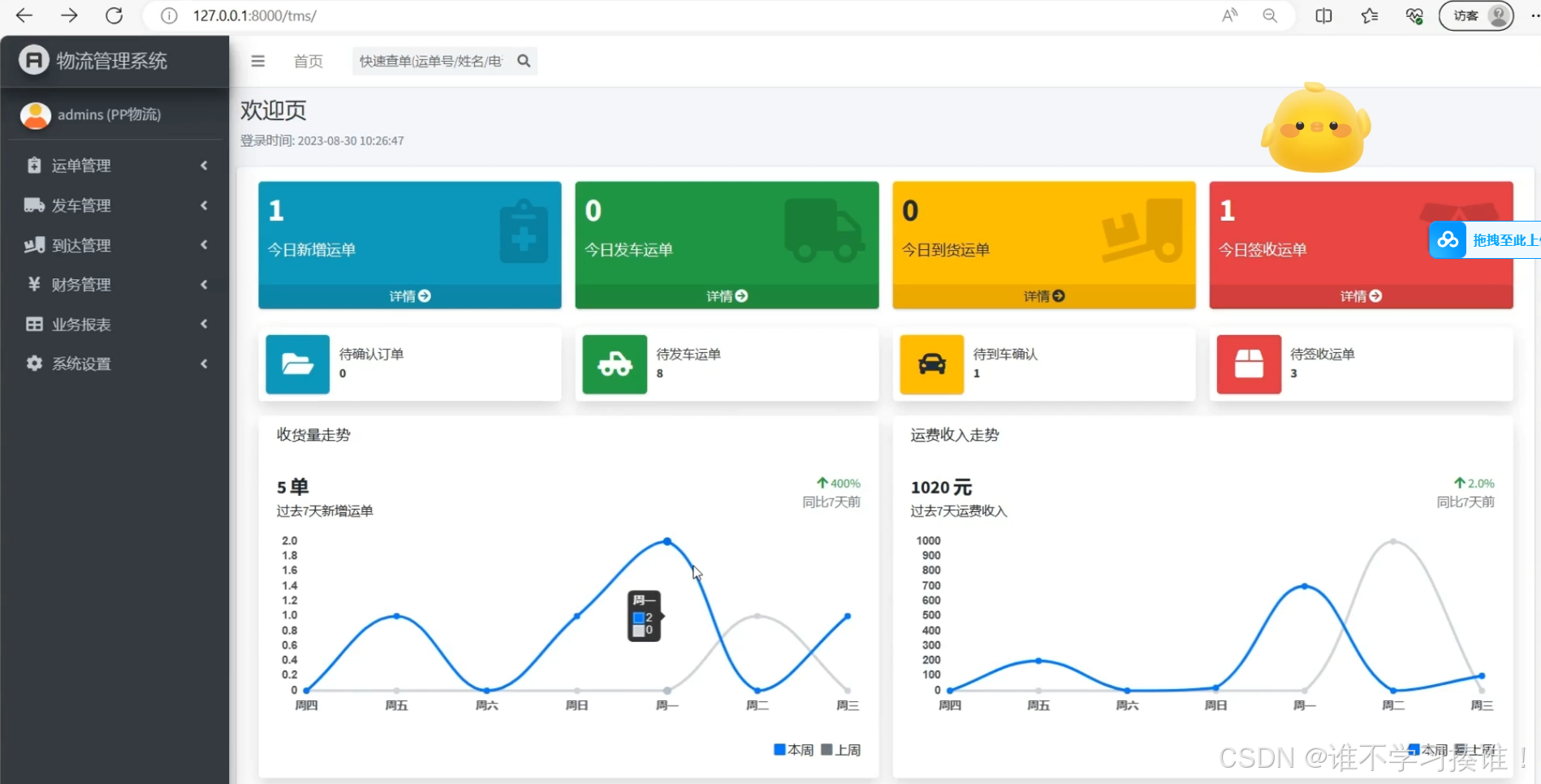This screenshot has height=784, width=1541.
Task: Click the 到达管理 forklift icon in sidebar
Action: tap(34, 244)
